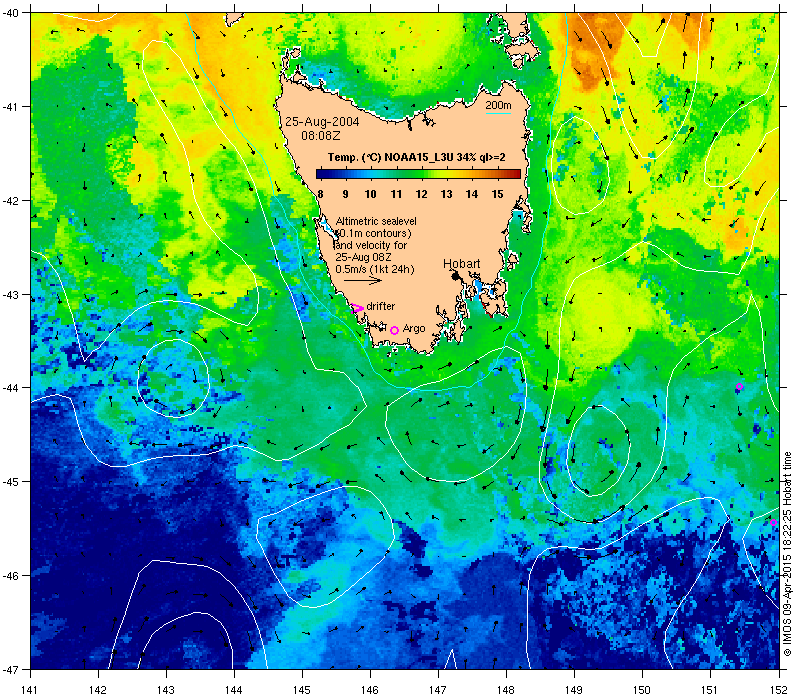Click the magenta Argo circle near latitude -44
Viewport: 800px width, 700px height.
pyautogui.click(x=739, y=387)
